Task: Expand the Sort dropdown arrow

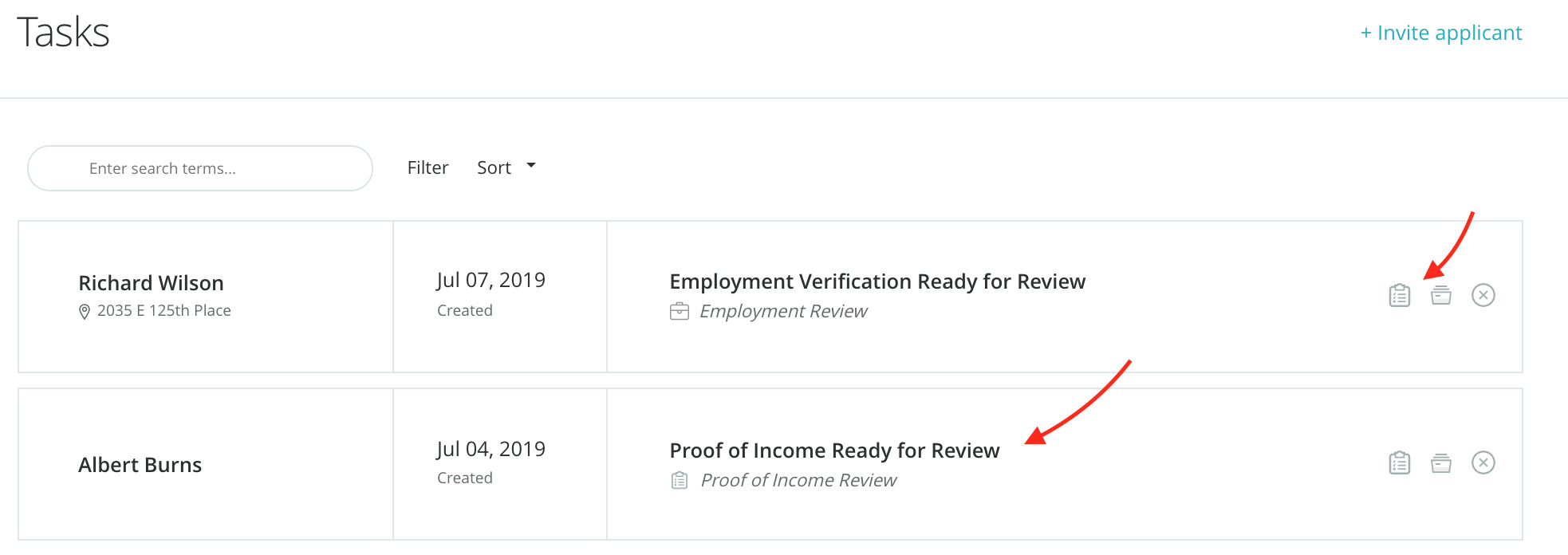Action: coord(531,166)
